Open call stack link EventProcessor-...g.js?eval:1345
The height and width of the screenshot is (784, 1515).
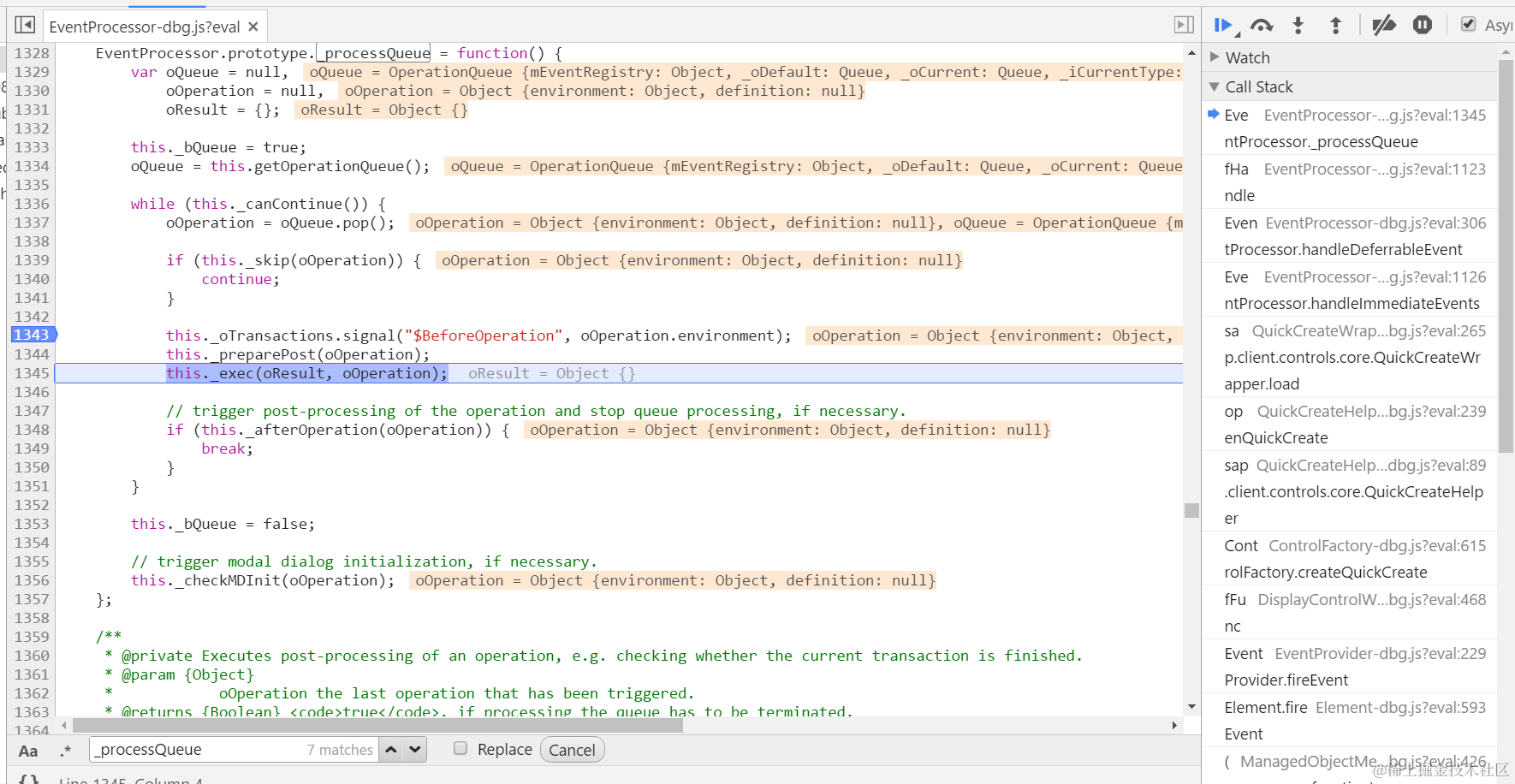click(1375, 116)
